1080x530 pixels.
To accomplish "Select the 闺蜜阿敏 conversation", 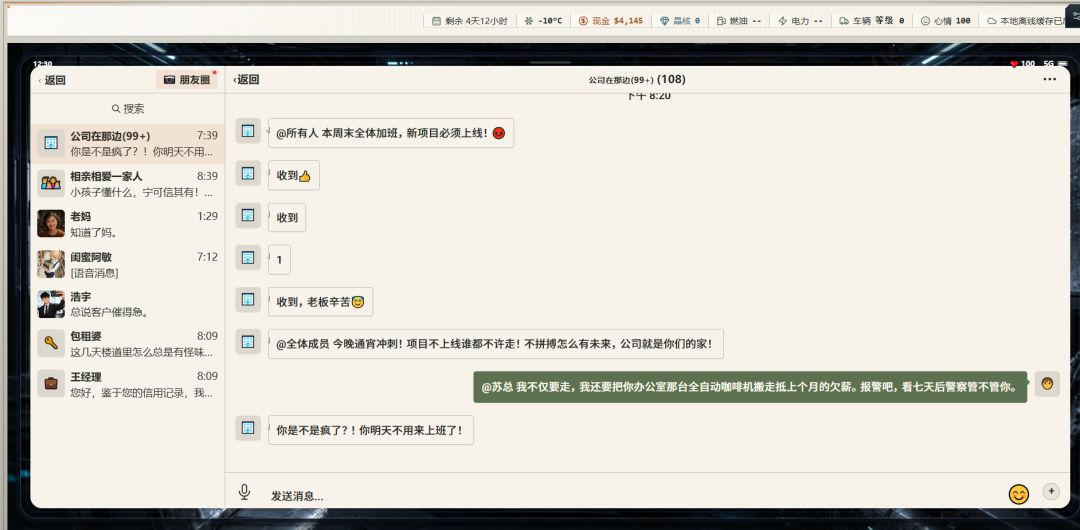I will click(128, 264).
